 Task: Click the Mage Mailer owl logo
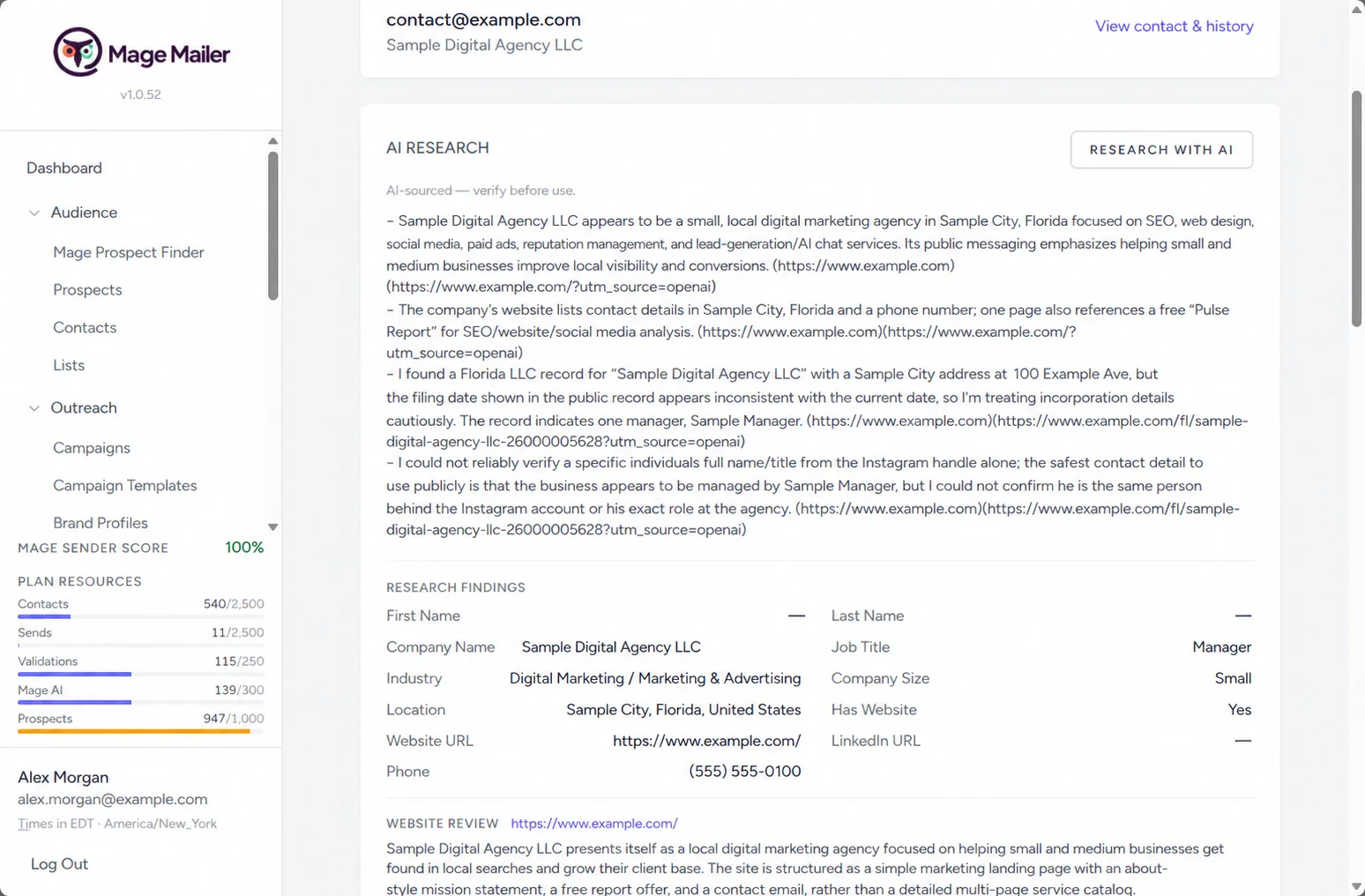point(78,52)
